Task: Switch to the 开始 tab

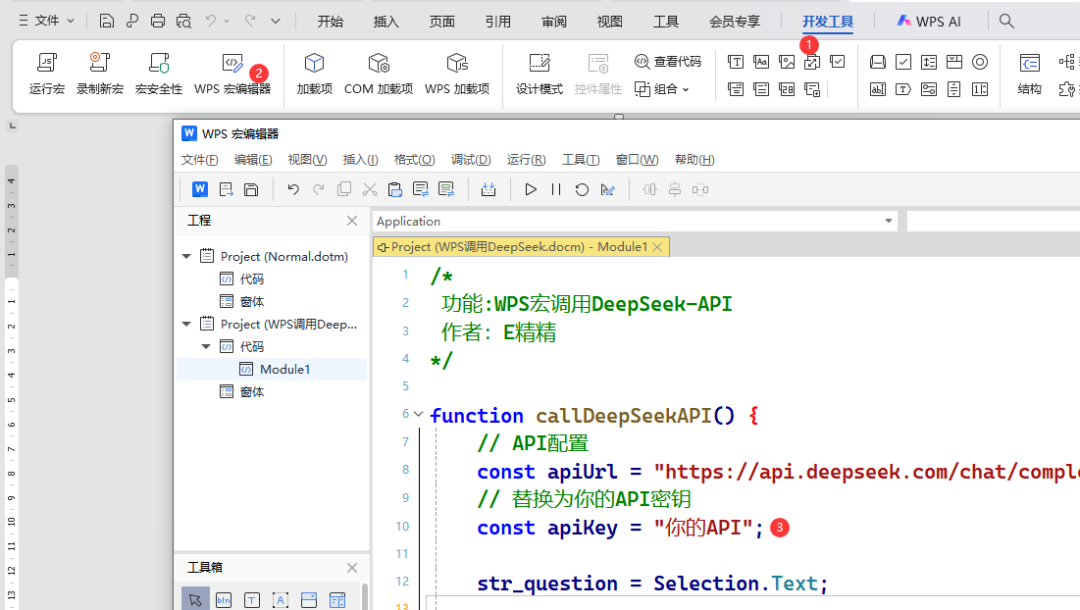Action: pos(330,21)
